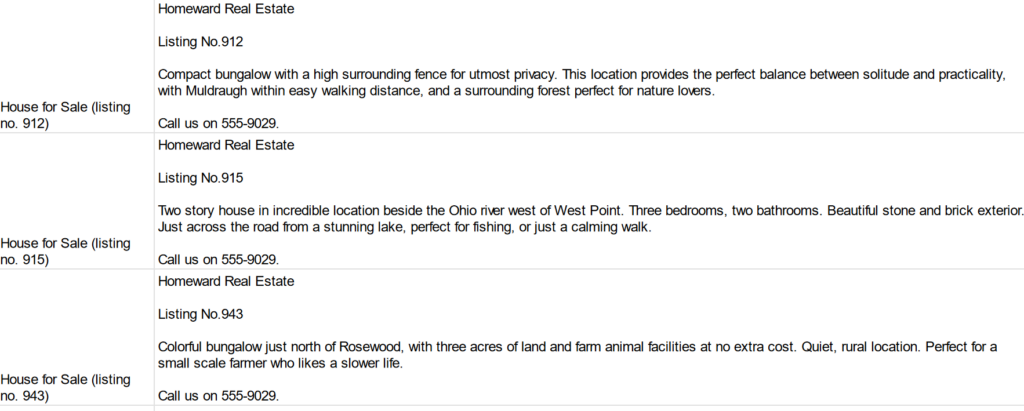1024x411 pixels.
Task: Click 'Call us on 555-9029' in listing 912
Action: coord(218,123)
